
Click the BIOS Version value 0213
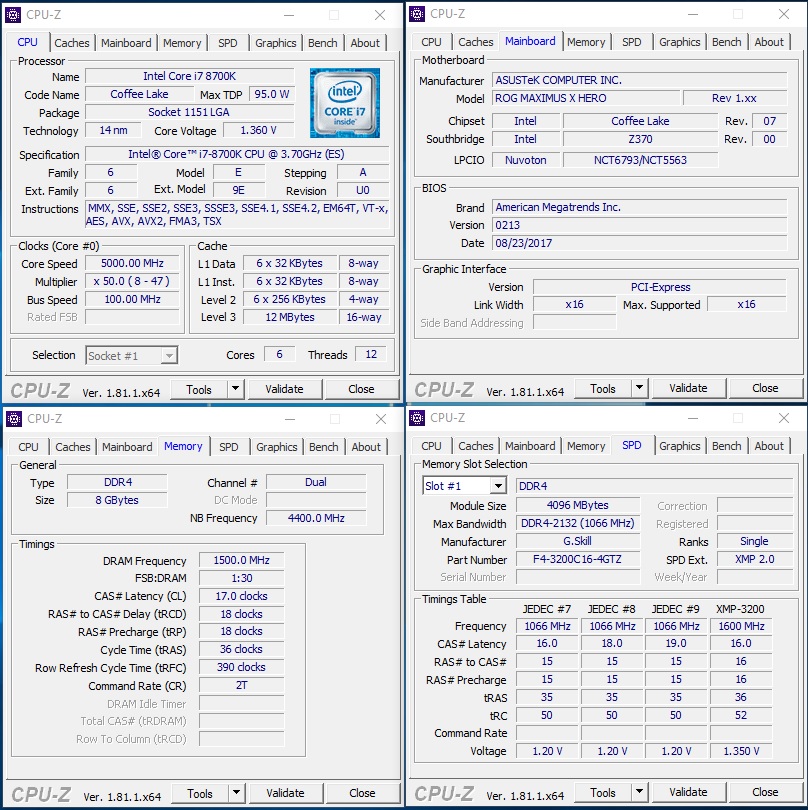point(640,225)
